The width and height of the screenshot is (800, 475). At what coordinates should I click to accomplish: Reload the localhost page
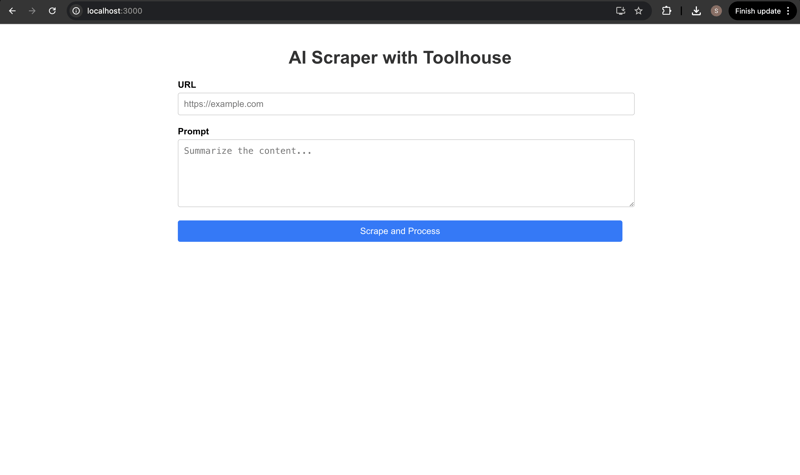pyautogui.click(x=52, y=11)
